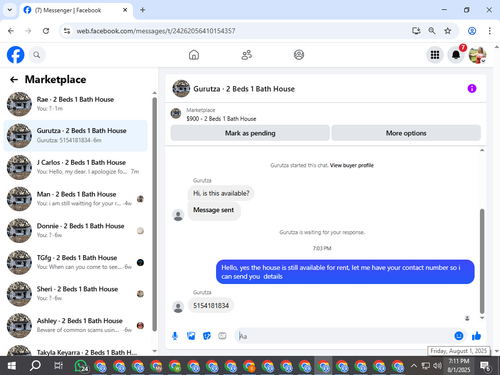Click the chat scroll up arrow
Image resolution: width=500 pixels, height=375 pixels.
click(x=482, y=150)
